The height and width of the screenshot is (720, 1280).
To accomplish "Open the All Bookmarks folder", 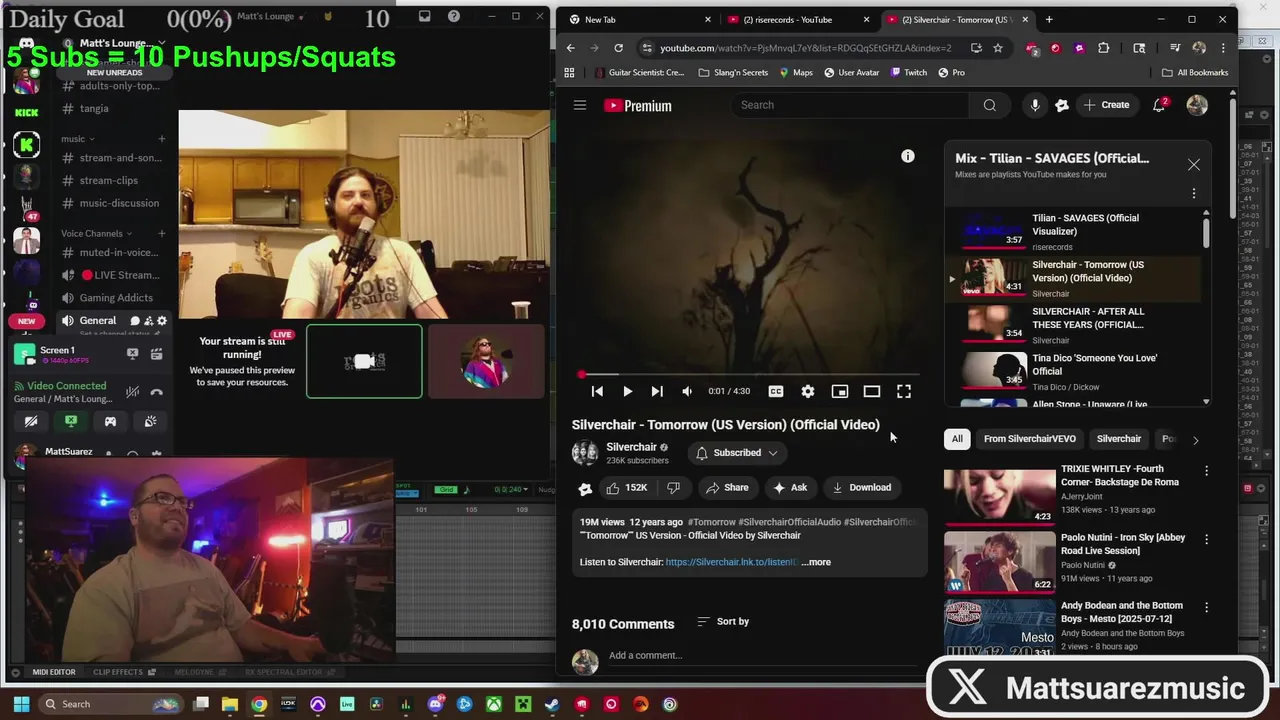I will pyautogui.click(x=1195, y=72).
